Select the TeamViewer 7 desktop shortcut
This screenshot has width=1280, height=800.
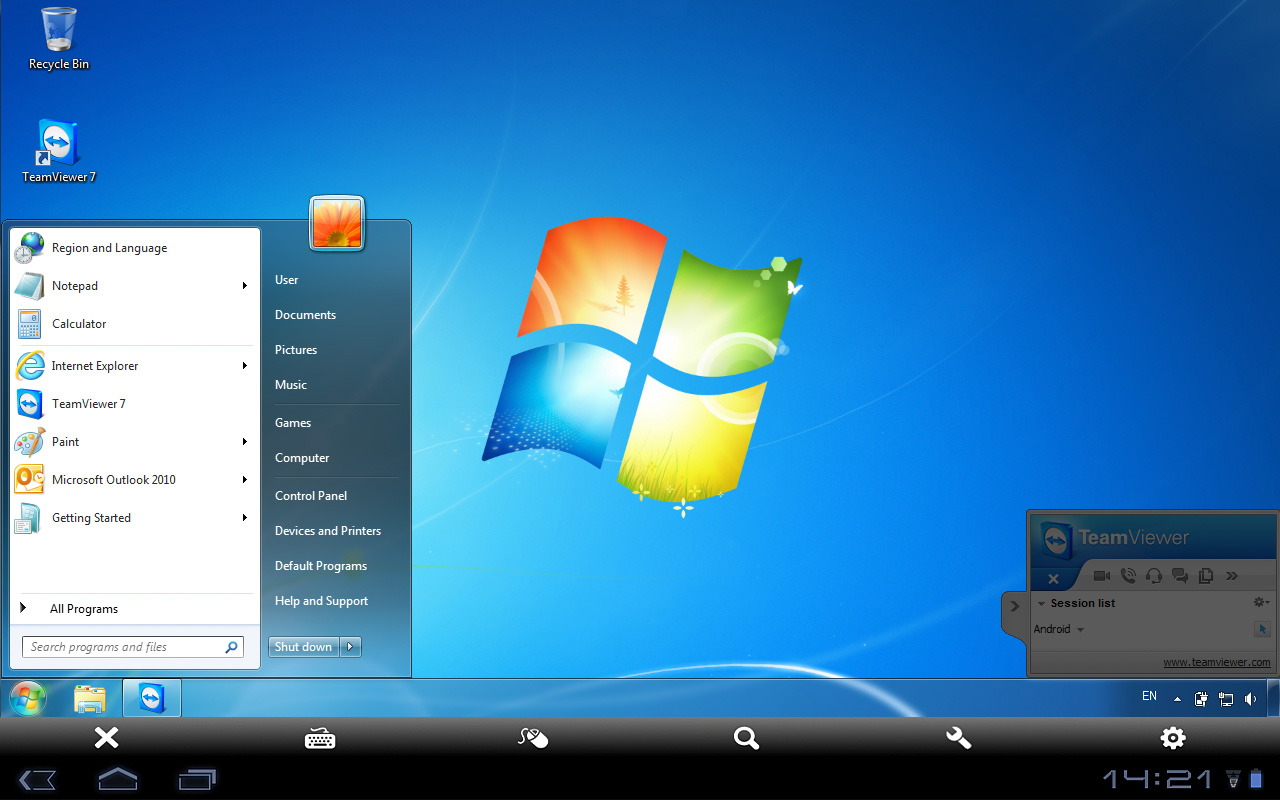(59, 151)
